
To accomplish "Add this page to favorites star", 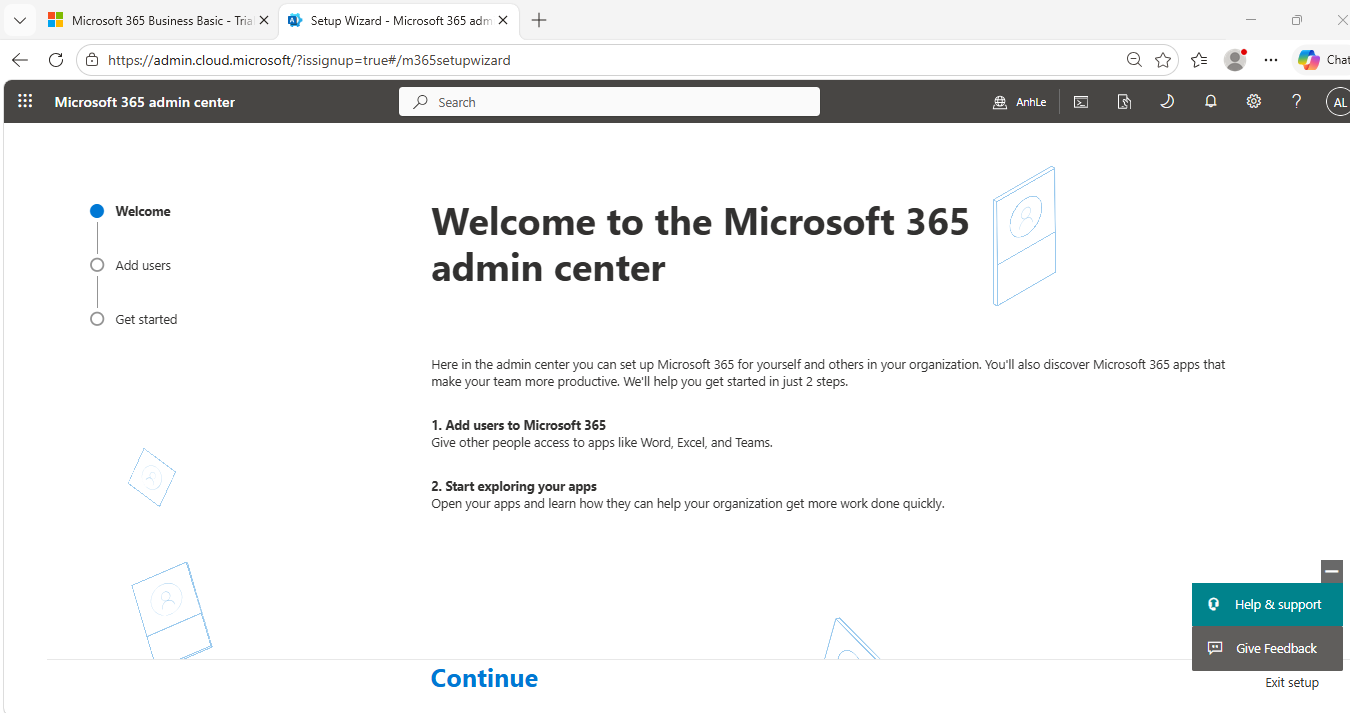I will tap(1163, 60).
